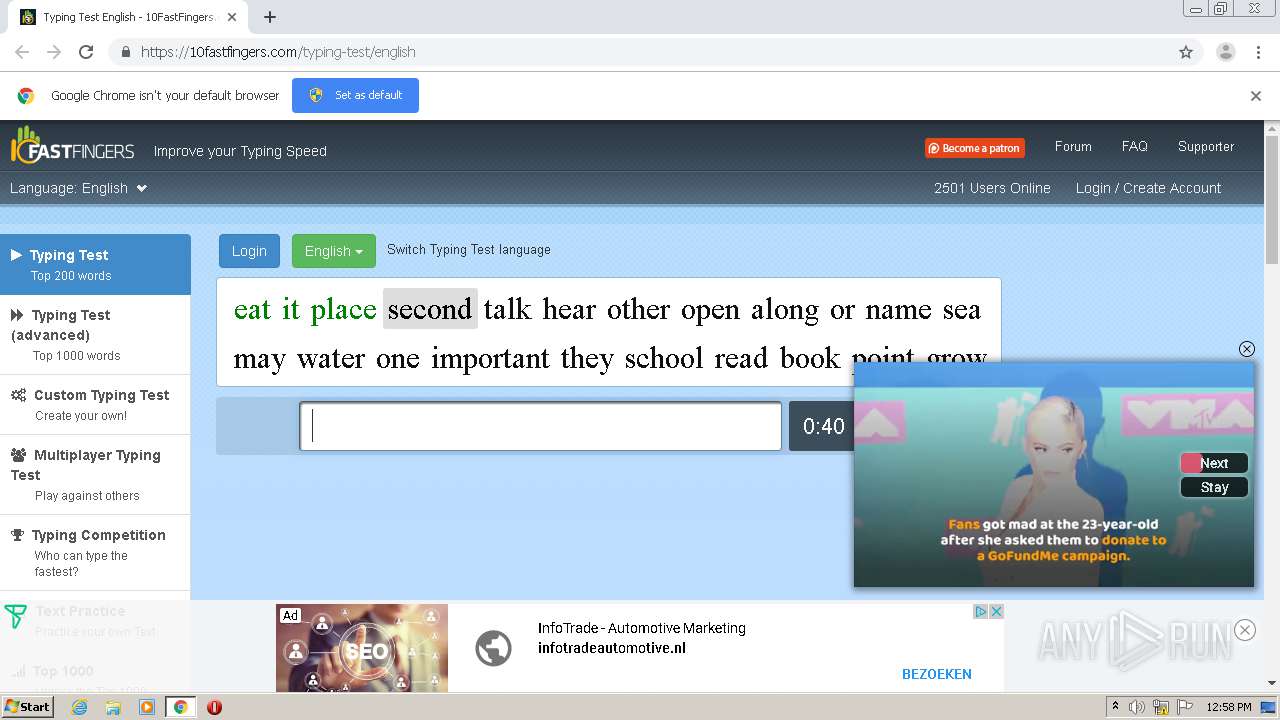Click the scrollbar down arrow

[x=1272, y=684]
